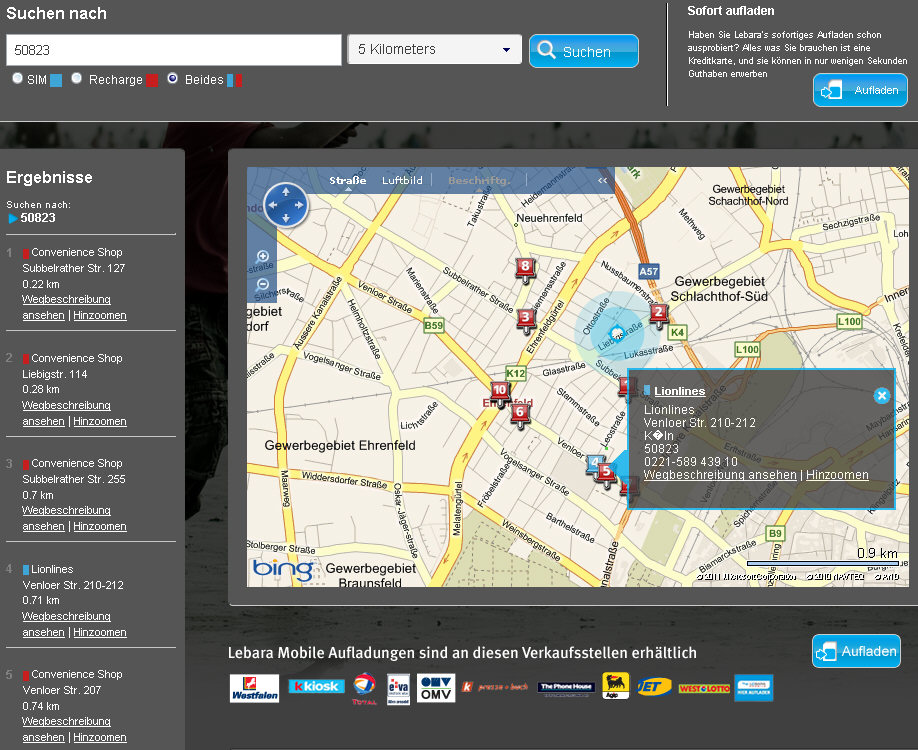Click the presse + buch retailer logo

click(495, 687)
